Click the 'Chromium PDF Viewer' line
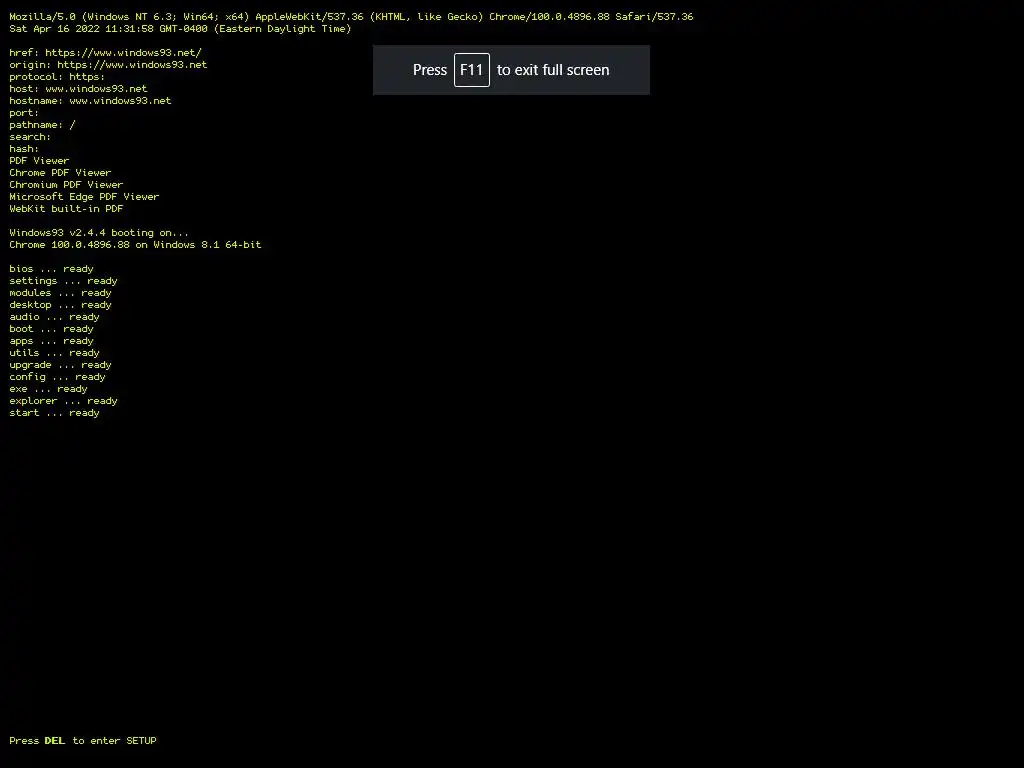Image resolution: width=1024 pixels, height=768 pixels. (x=66, y=185)
